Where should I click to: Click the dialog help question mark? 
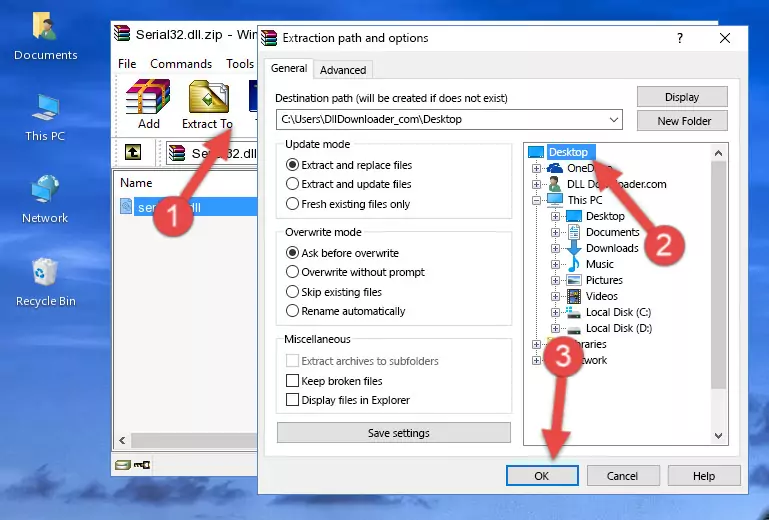click(x=680, y=38)
